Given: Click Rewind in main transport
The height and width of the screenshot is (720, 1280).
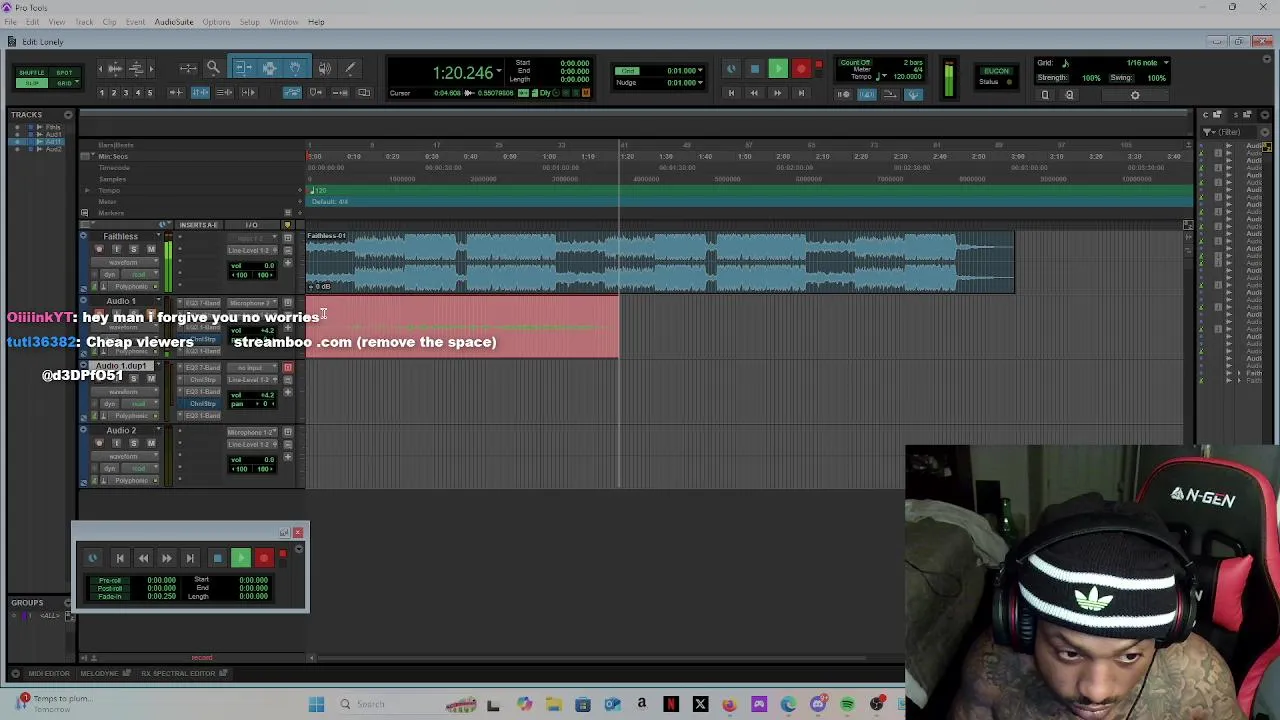Looking at the screenshot, I should pyautogui.click(x=754, y=93).
